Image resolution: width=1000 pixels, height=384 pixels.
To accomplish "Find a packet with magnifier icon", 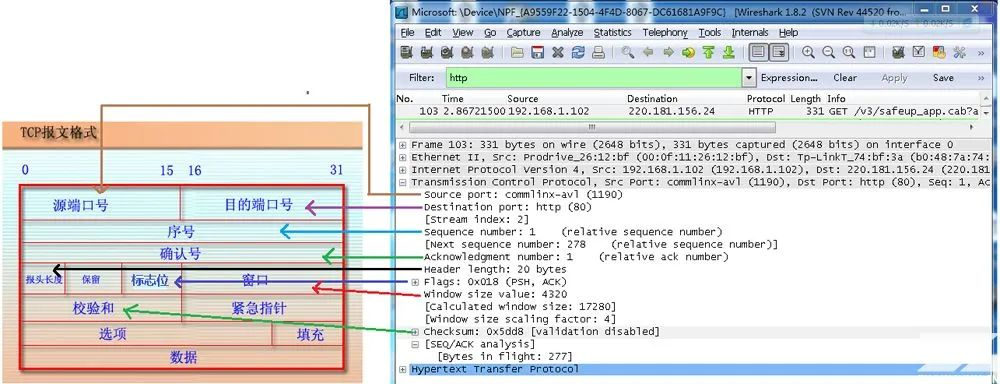I will click(x=628, y=53).
